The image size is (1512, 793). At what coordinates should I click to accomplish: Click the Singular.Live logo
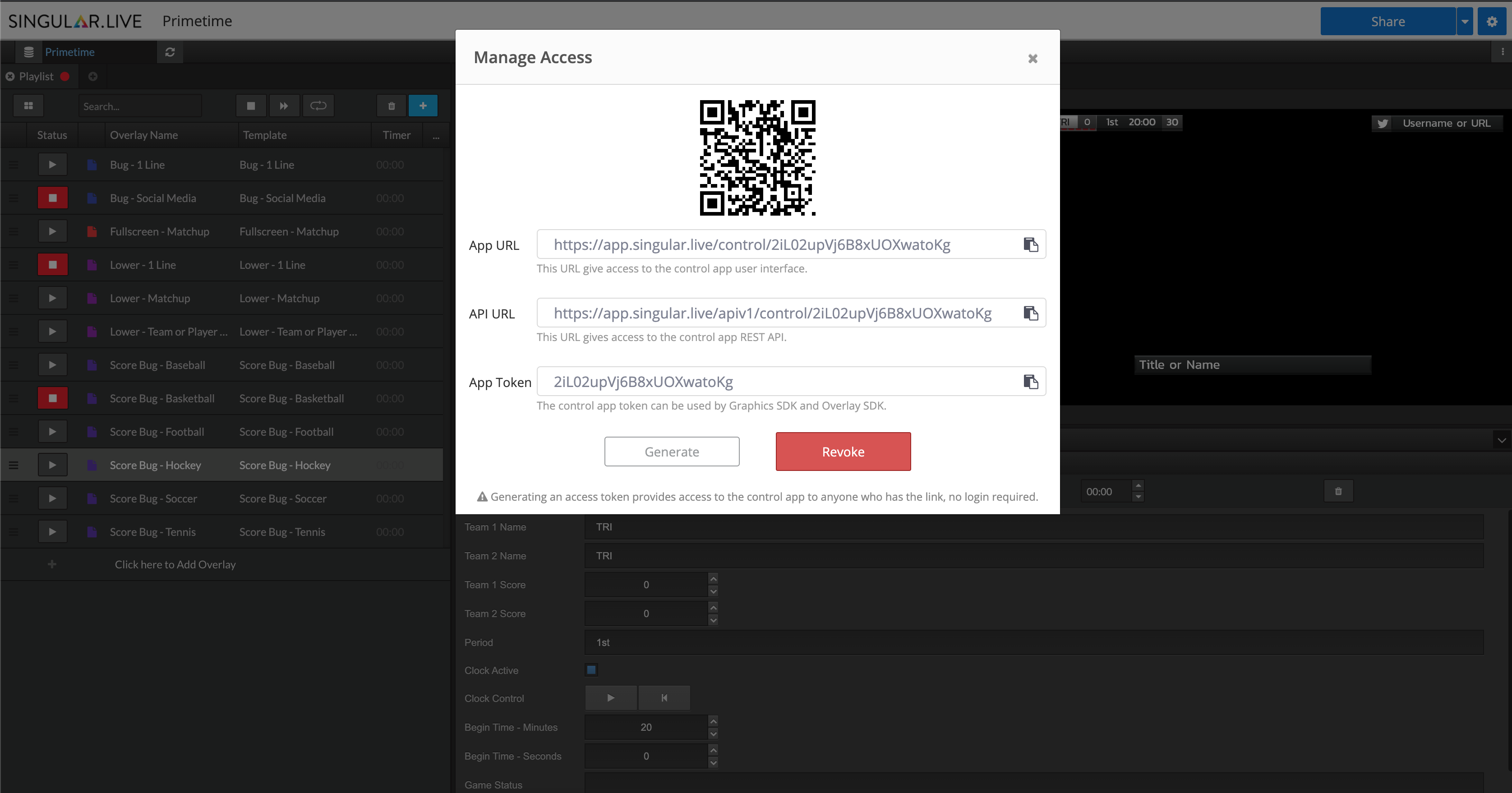pyautogui.click(x=74, y=21)
